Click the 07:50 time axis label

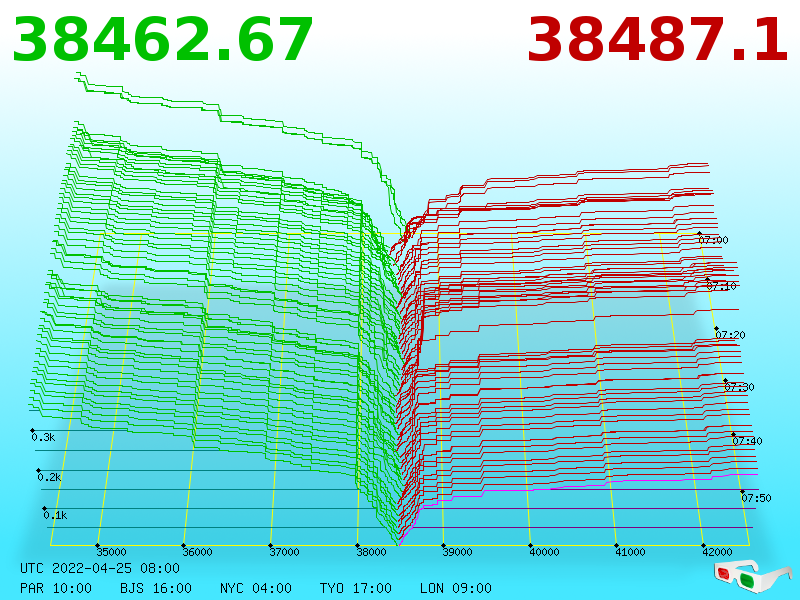756,498
